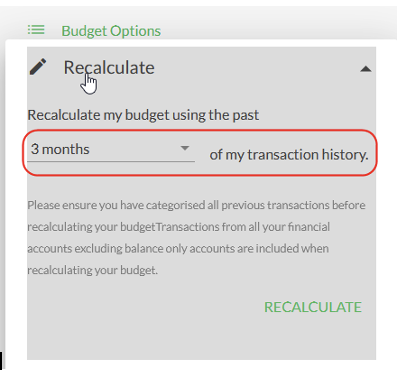The image size is (402, 374).
Task: Collapse the Recalculate panel with the up arrow
Action: coord(366,69)
